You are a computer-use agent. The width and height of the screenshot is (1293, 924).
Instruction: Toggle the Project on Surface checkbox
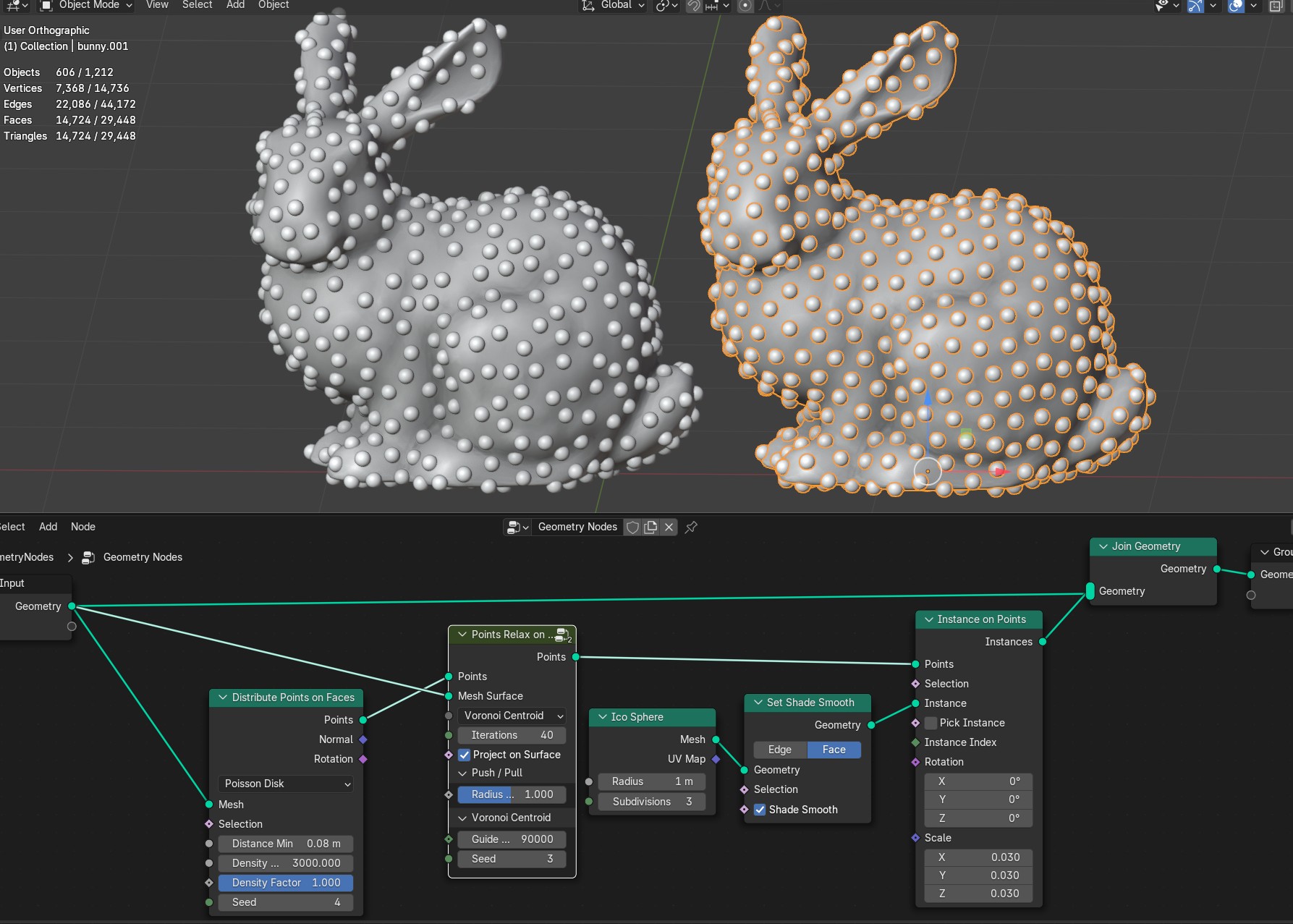(465, 755)
